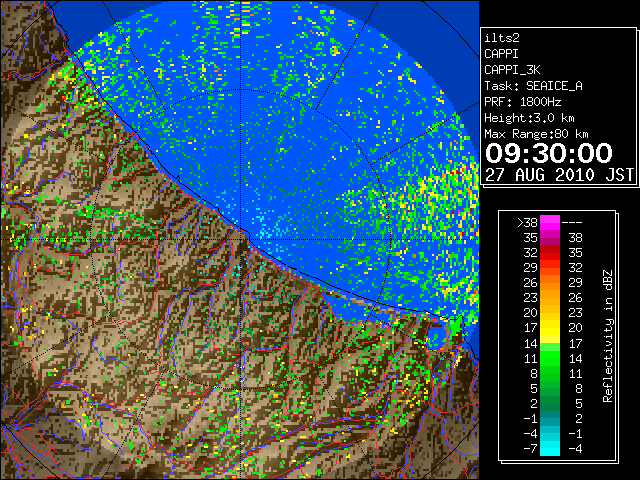Click the cyan bottom color band in legend
640x480 pixels.
550,449
